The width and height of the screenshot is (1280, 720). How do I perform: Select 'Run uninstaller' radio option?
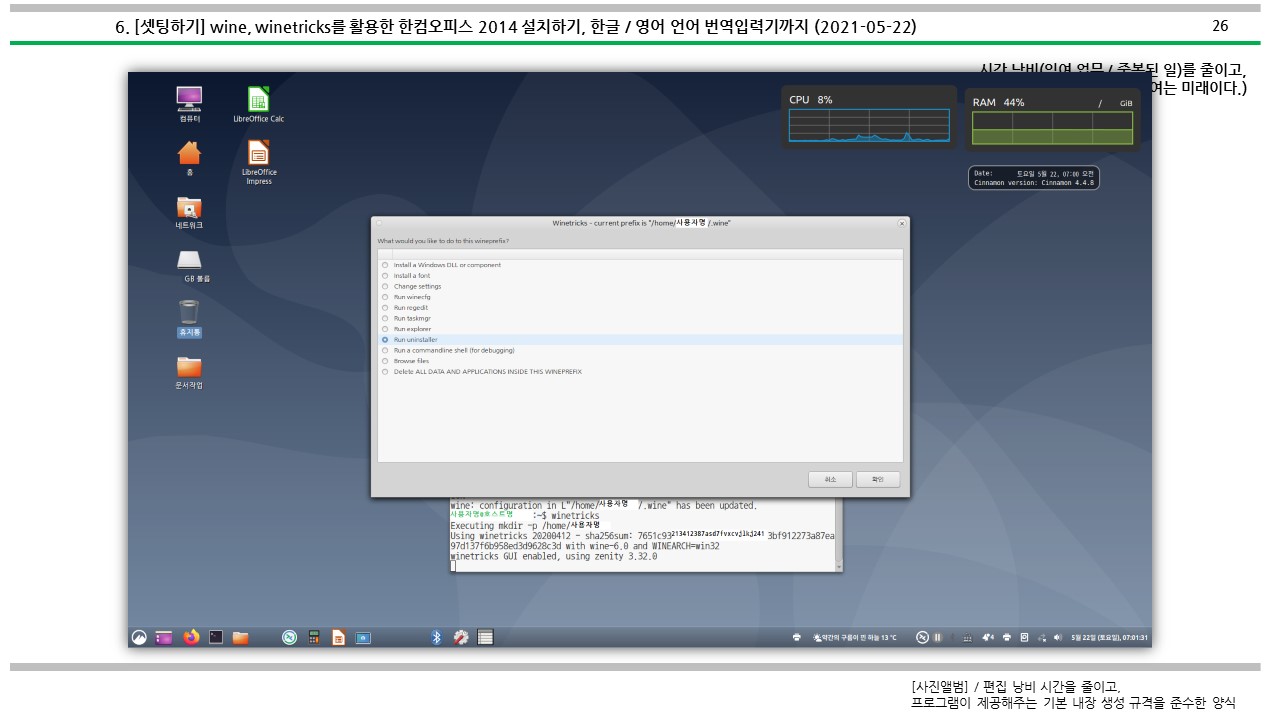pyautogui.click(x=385, y=340)
